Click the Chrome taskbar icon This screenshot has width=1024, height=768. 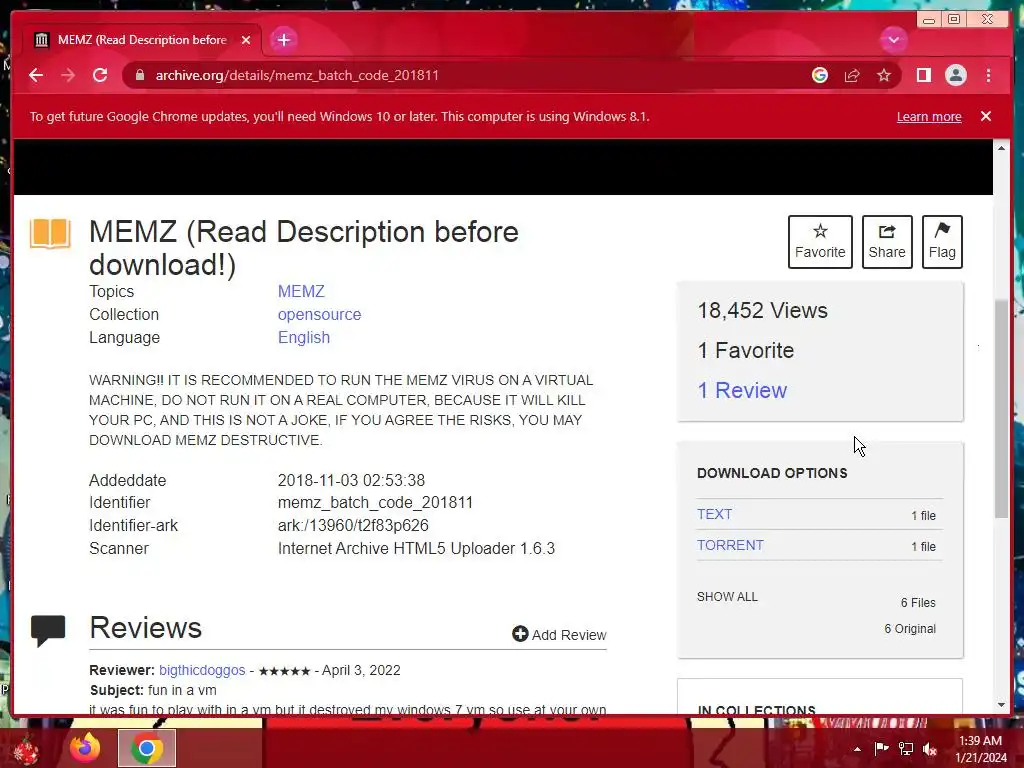(x=146, y=748)
